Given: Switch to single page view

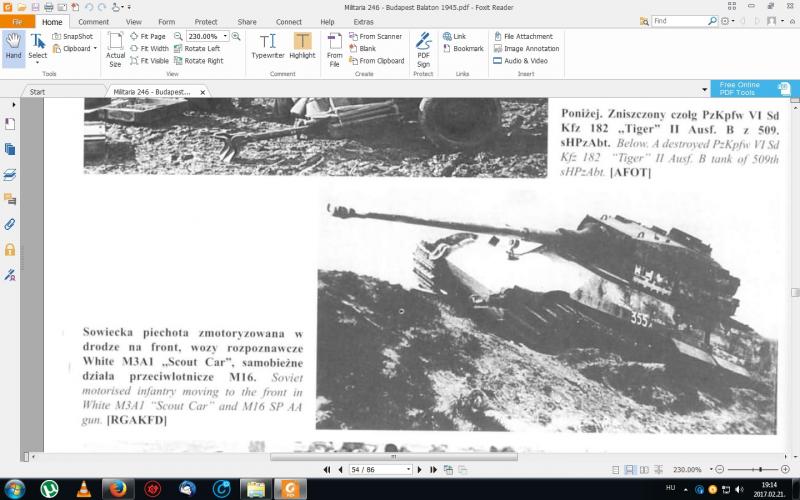Looking at the screenshot, I should point(616,469).
